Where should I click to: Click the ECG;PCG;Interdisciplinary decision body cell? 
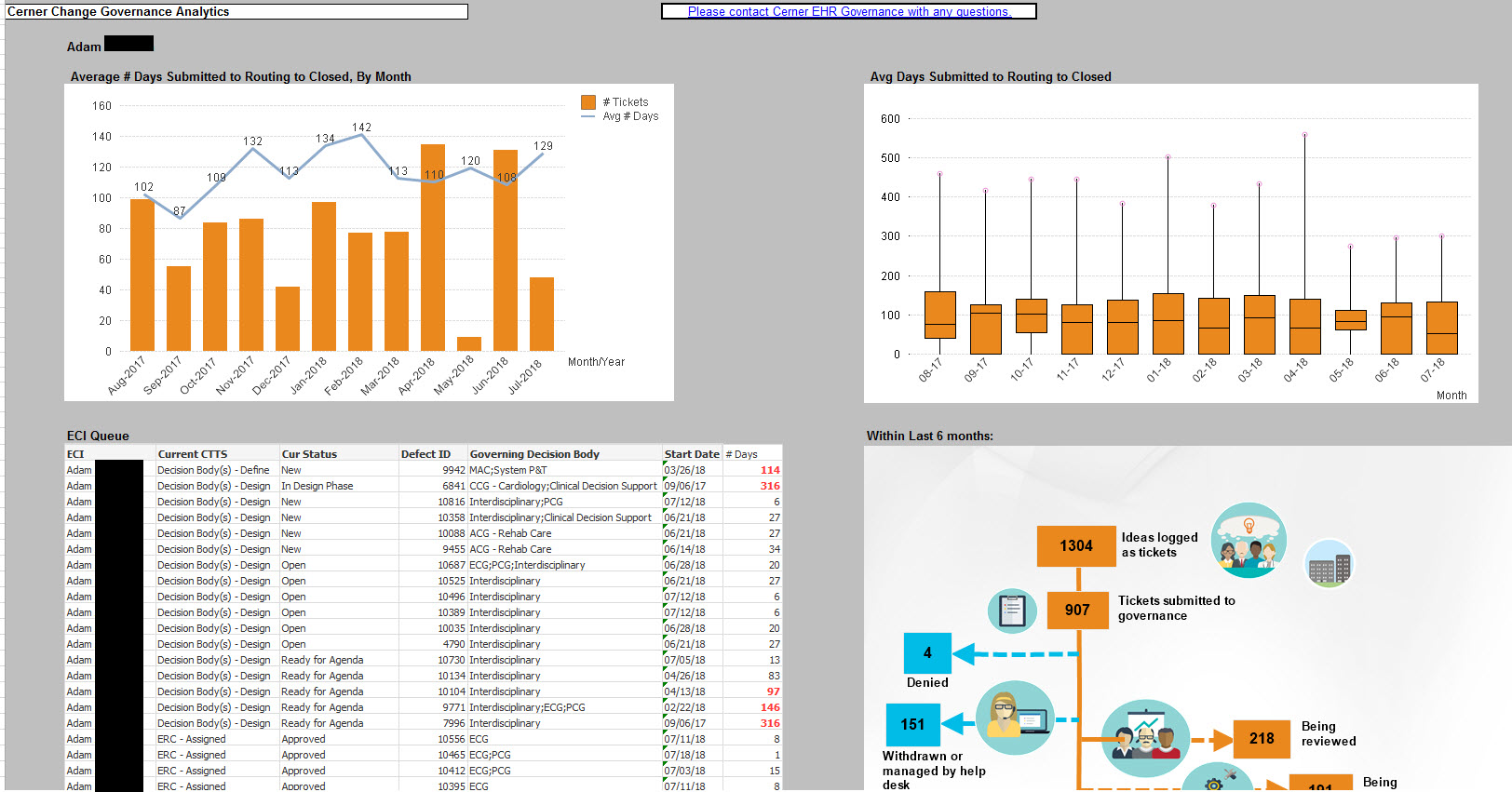click(565, 565)
